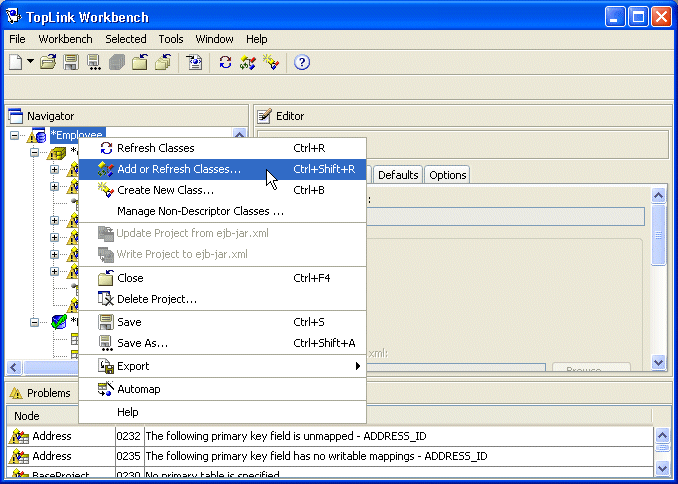Click the Editor vertical scrollbar thumb
The height and width of the screenshot is (484, 678).
[659, 235]
